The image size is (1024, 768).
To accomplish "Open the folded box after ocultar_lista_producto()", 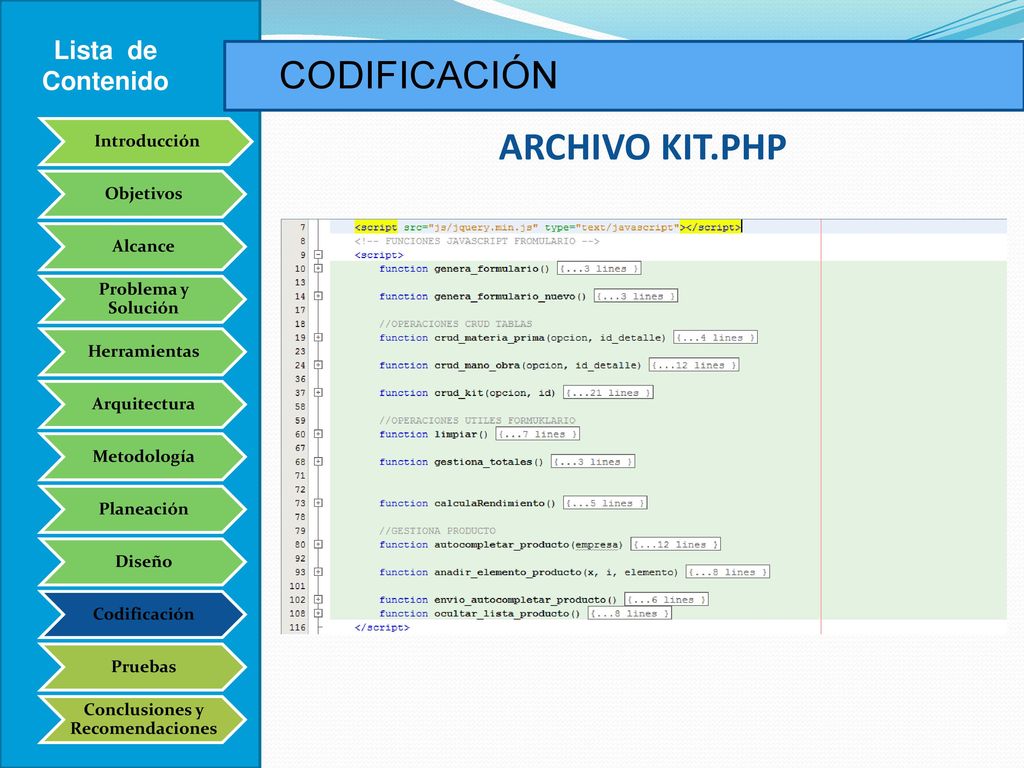I will tap(630, 613).
